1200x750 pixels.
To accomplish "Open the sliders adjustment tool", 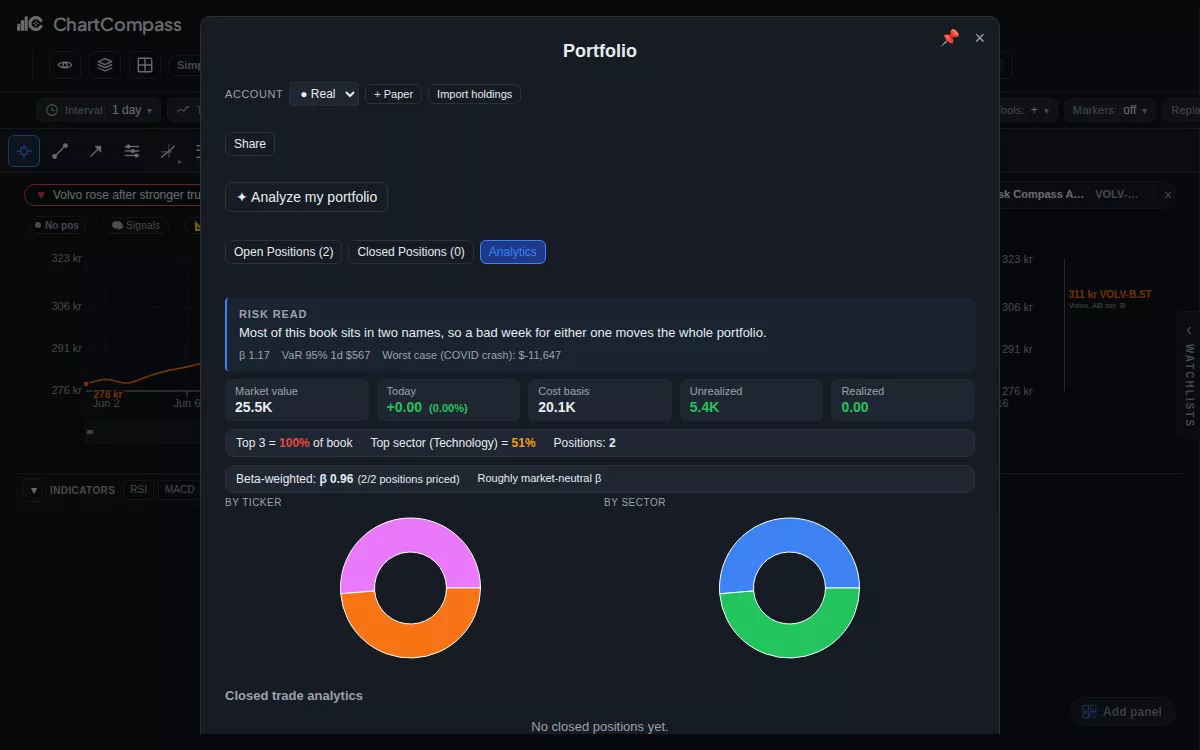I will point(132,151).
